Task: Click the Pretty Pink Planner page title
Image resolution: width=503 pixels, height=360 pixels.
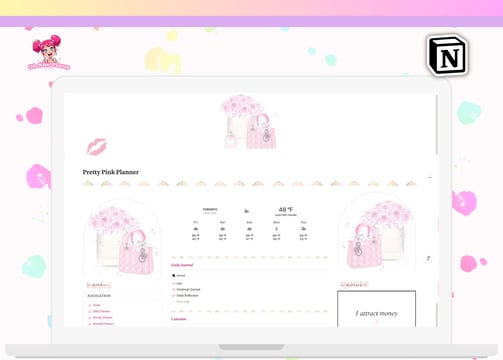Action: [x=111, y=172]
